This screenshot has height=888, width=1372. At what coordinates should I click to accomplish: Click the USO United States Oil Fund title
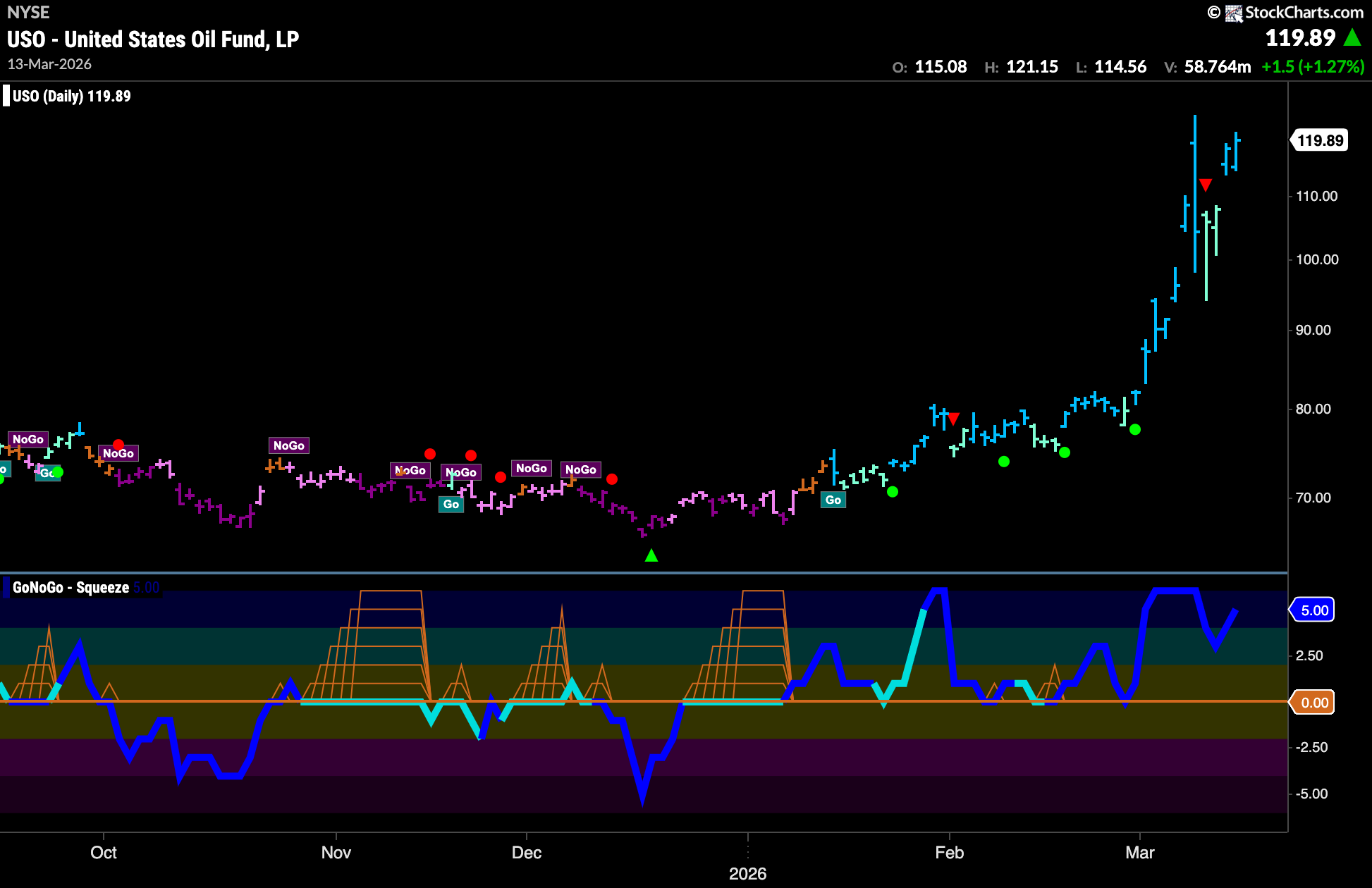pos(153,39)
